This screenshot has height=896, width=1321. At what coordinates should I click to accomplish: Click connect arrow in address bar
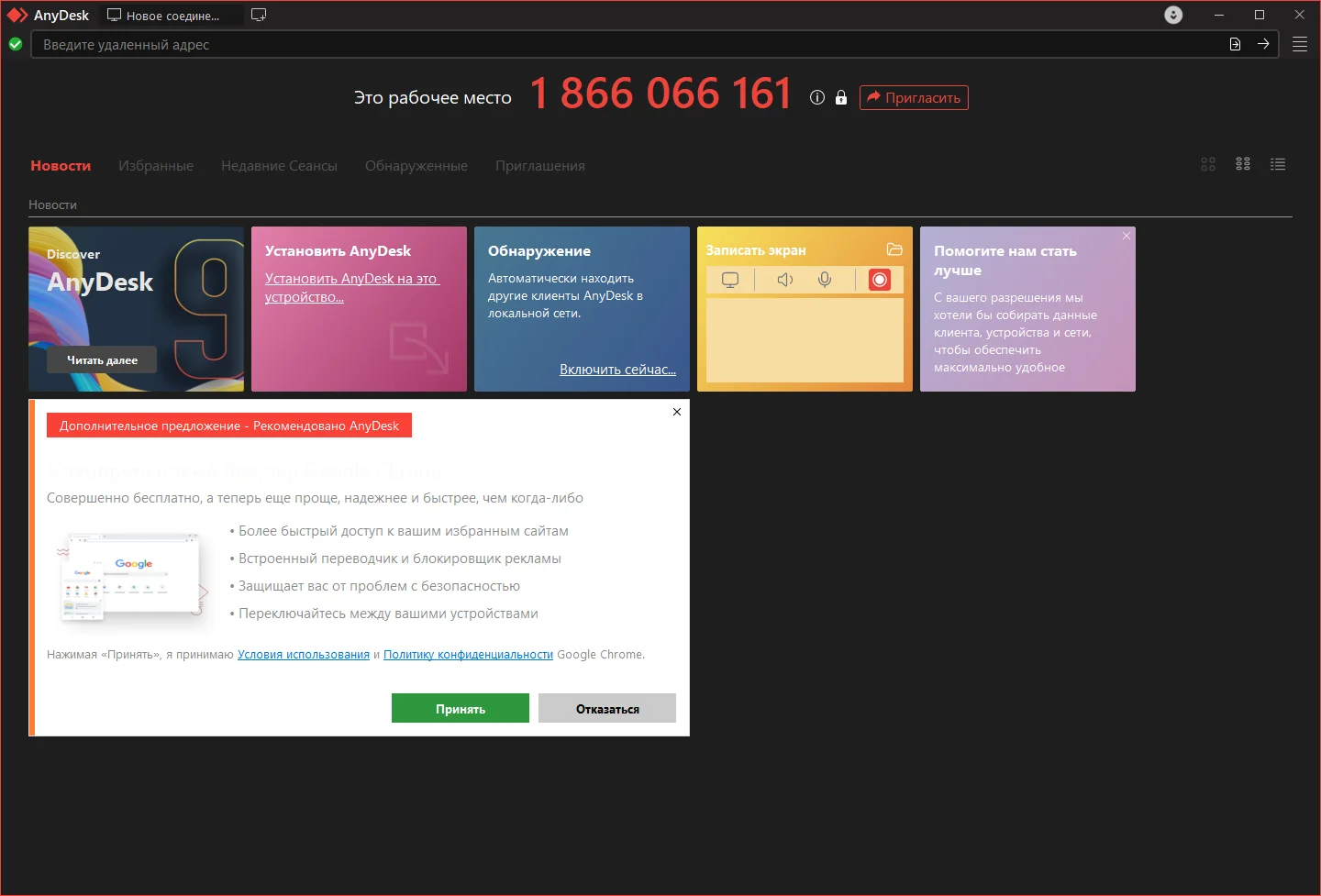(x=1263, y=44)
